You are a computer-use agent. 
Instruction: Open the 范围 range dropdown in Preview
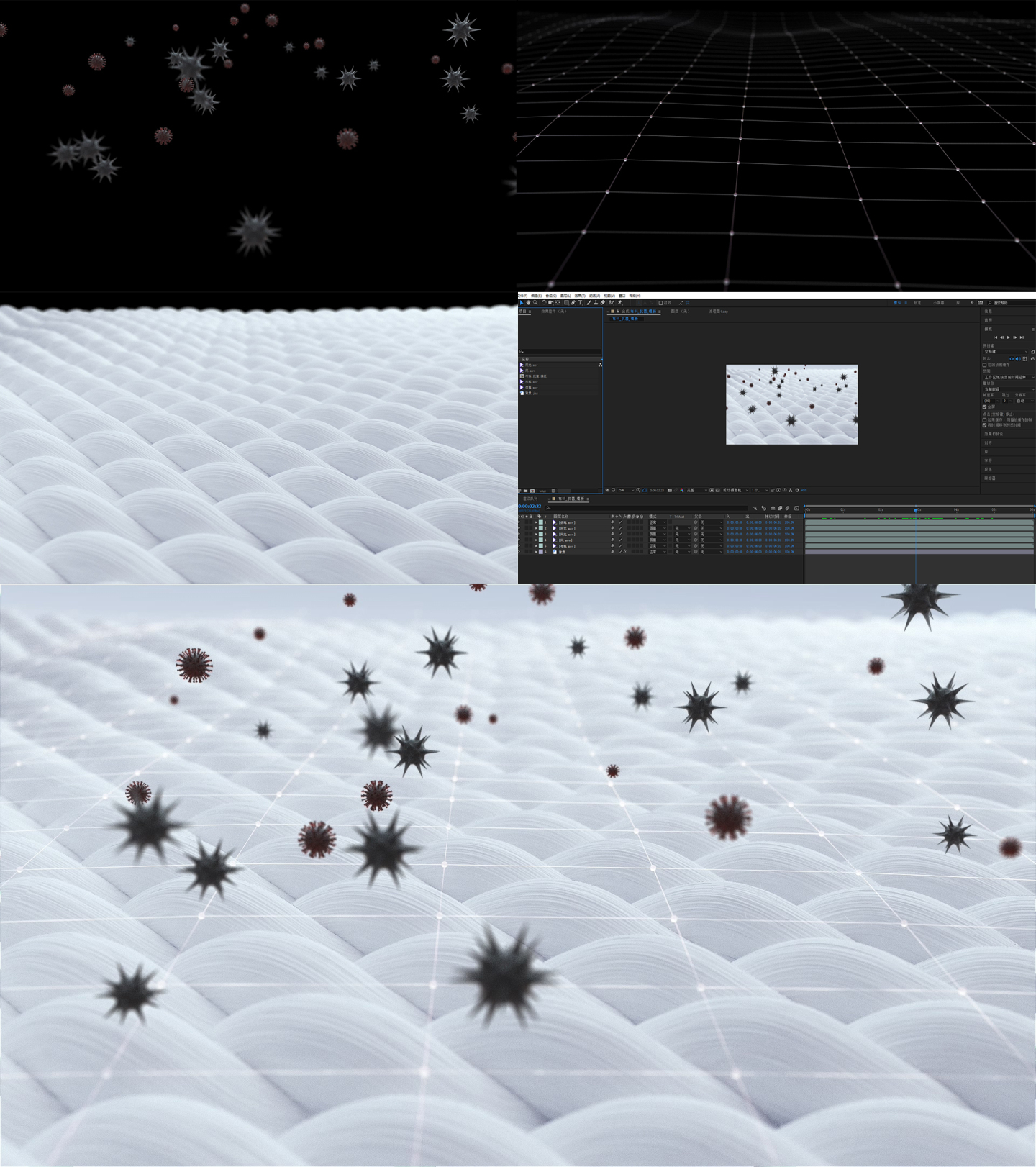pos(1009,377)
